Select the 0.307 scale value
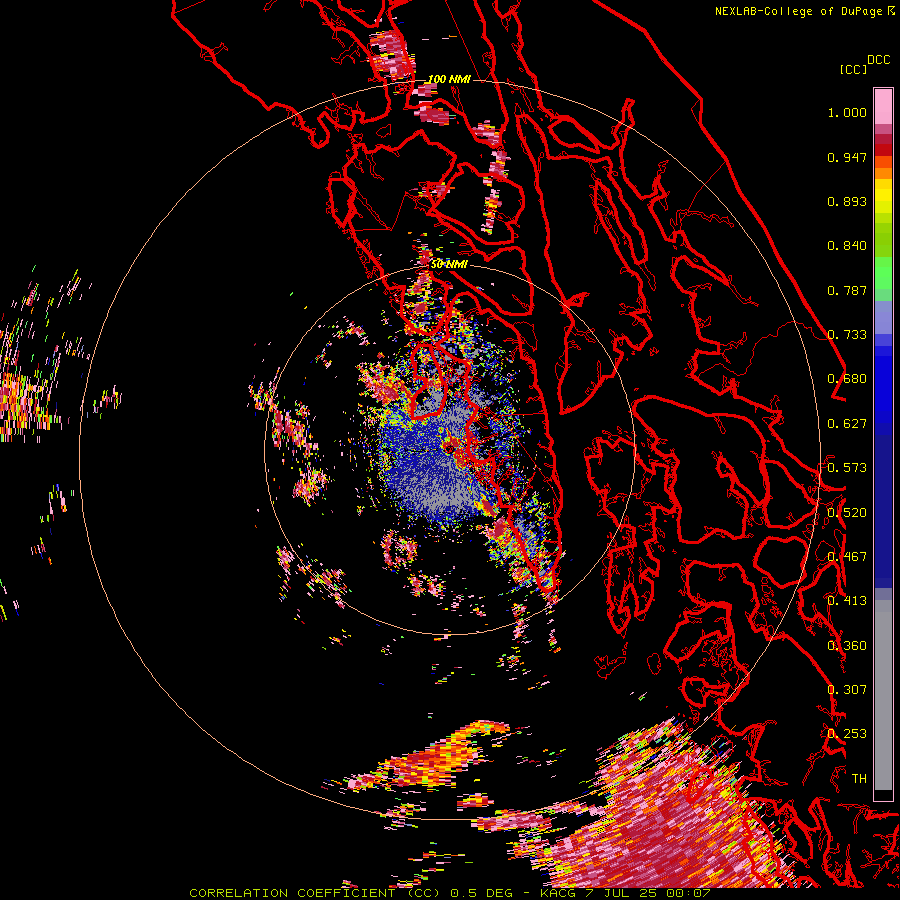 click(x=847, y=690)
